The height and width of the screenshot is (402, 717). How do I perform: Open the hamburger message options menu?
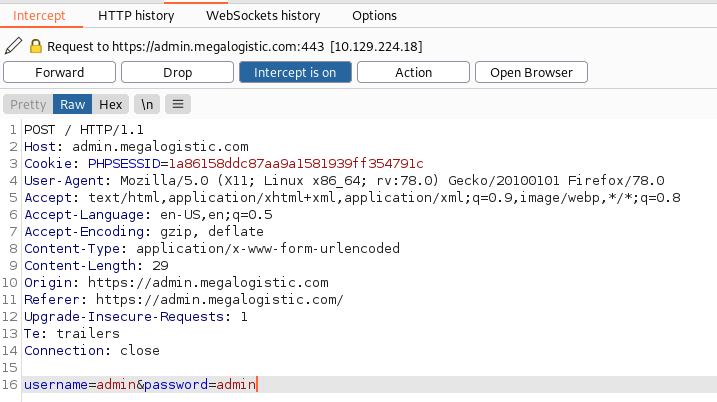pos(178,104)
